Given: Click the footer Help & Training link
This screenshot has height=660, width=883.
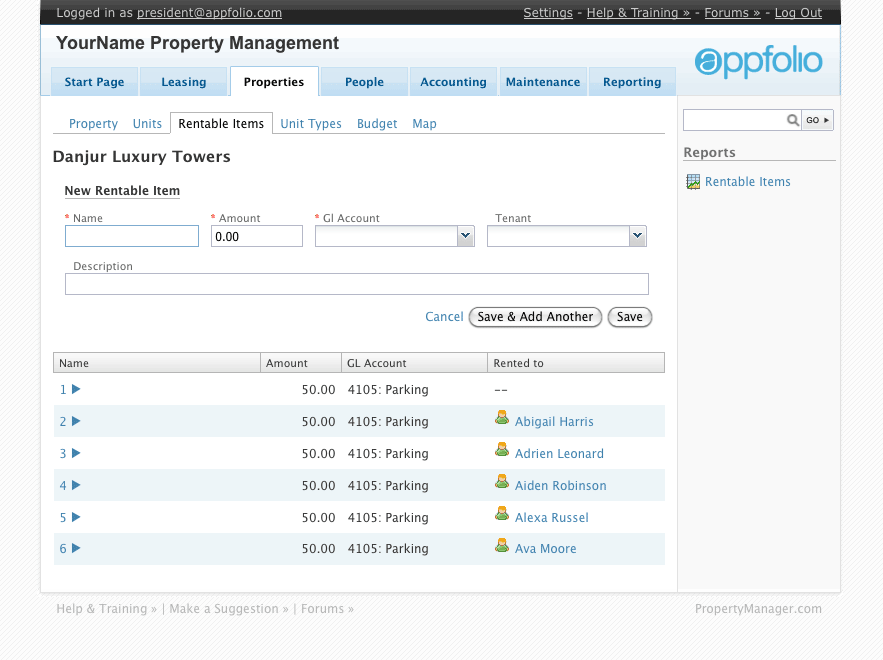Looking at the screenshot, I should coord(106,609).
